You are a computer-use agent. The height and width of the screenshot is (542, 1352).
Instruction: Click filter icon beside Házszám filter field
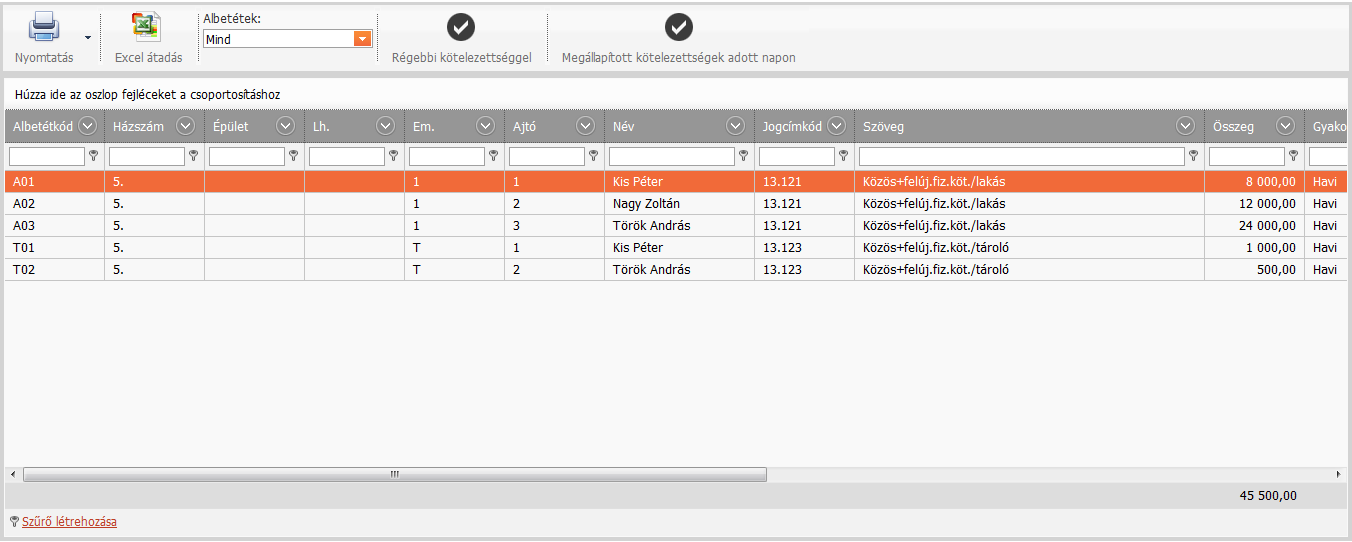193,156
